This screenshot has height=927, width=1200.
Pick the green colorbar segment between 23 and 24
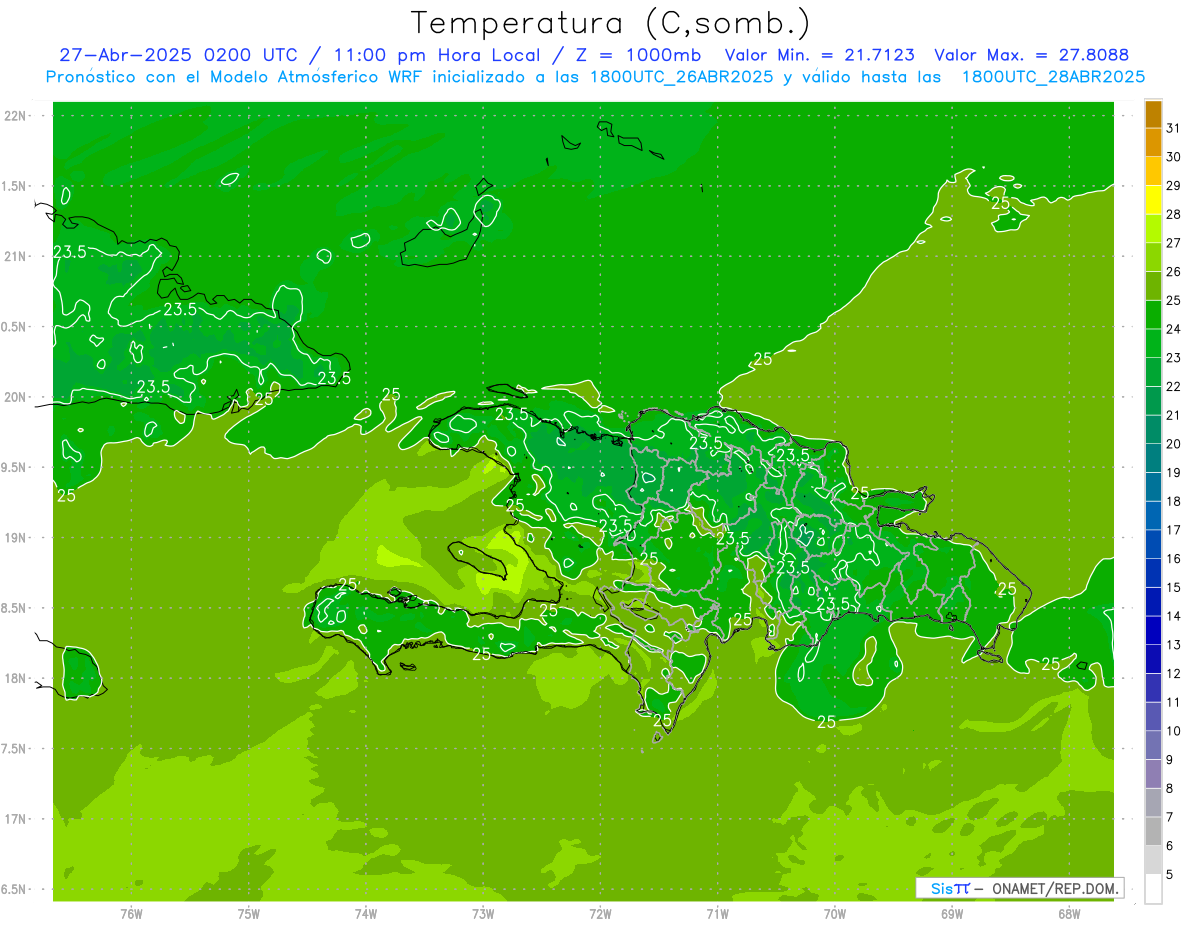1153,343
